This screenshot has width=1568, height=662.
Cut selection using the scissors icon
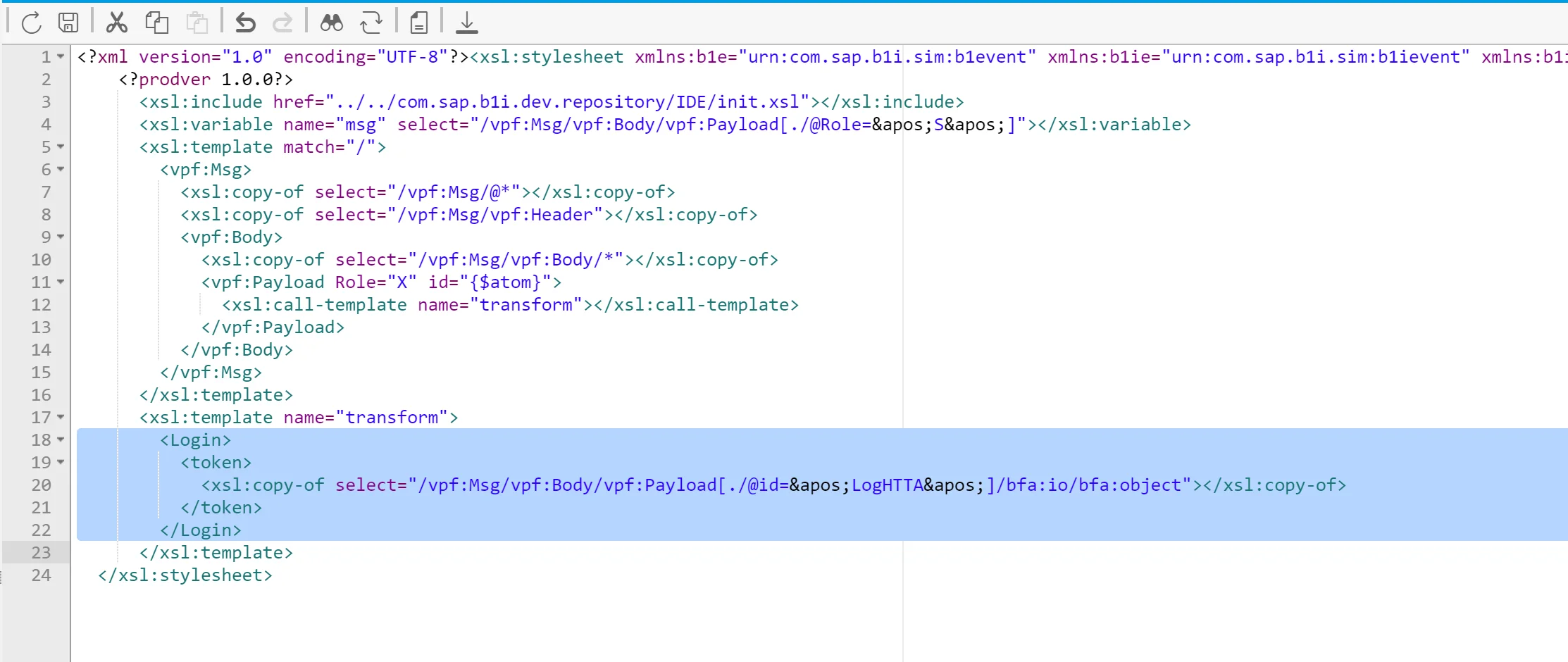pyautogui.click(x=117, y=23)
